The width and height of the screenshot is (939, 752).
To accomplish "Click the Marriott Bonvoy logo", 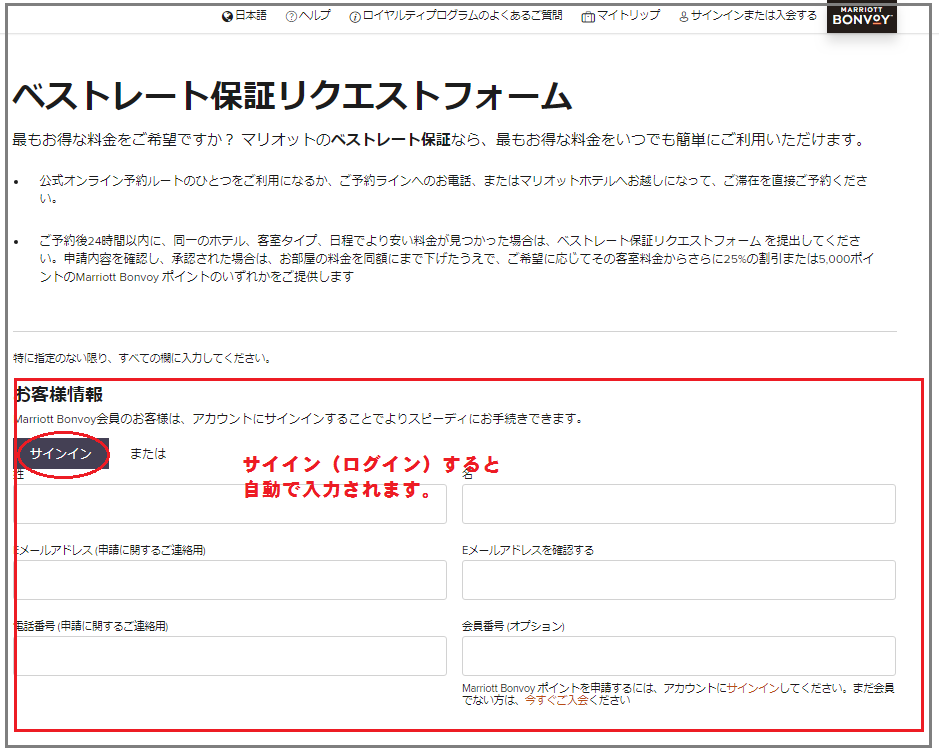I will click(861, 16).
